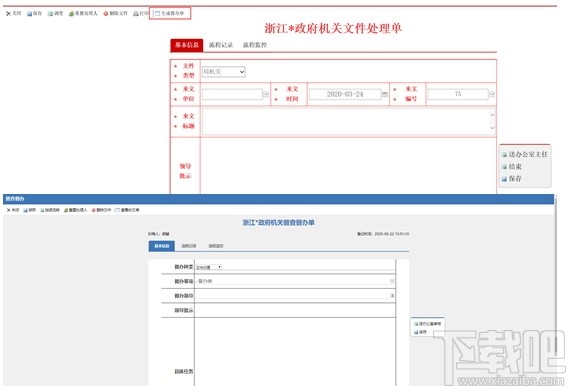
Task: Click 调度 in the top toolbar
Action: coord(55,13)
